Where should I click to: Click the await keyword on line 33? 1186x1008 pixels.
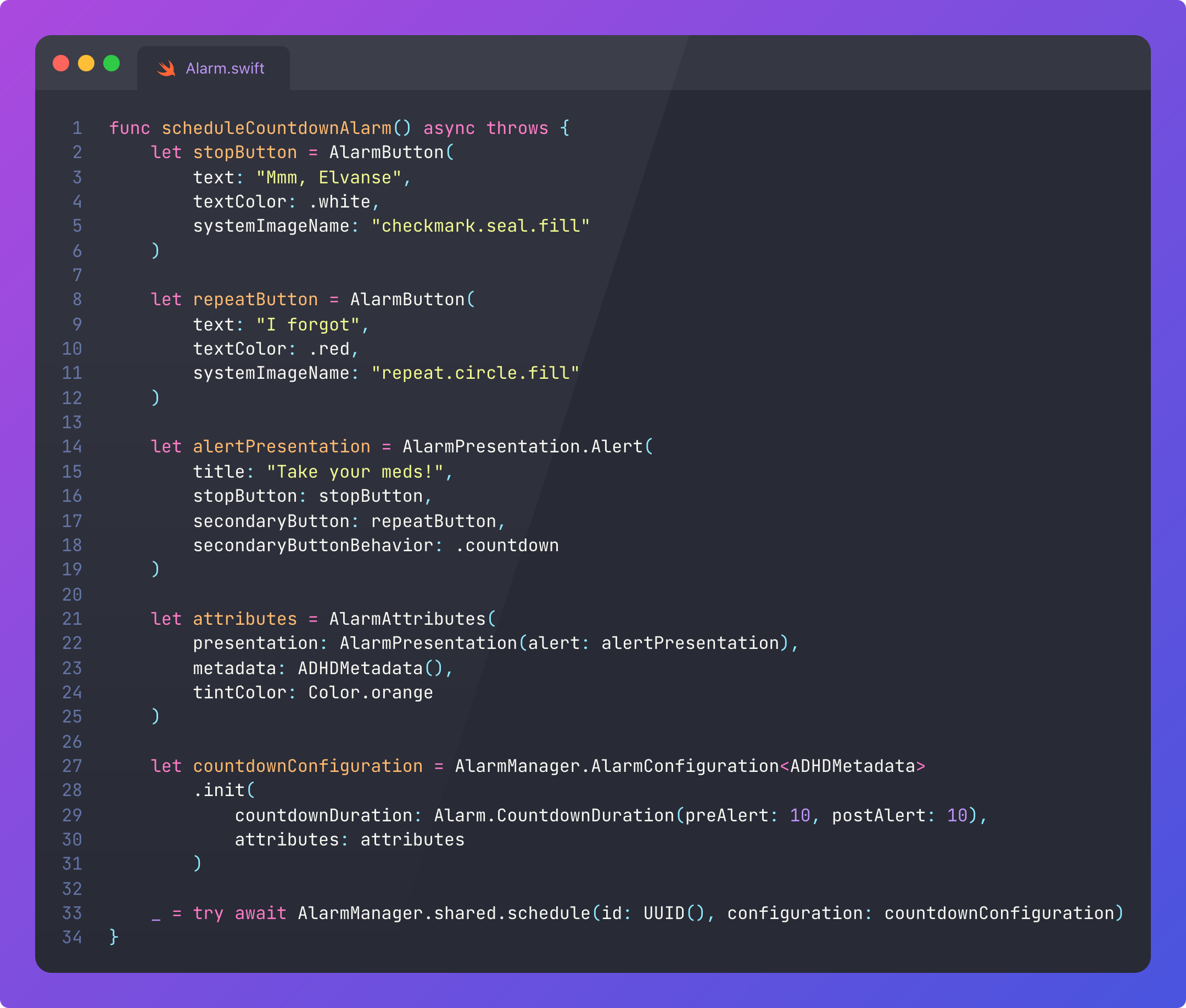coord(260,913)
